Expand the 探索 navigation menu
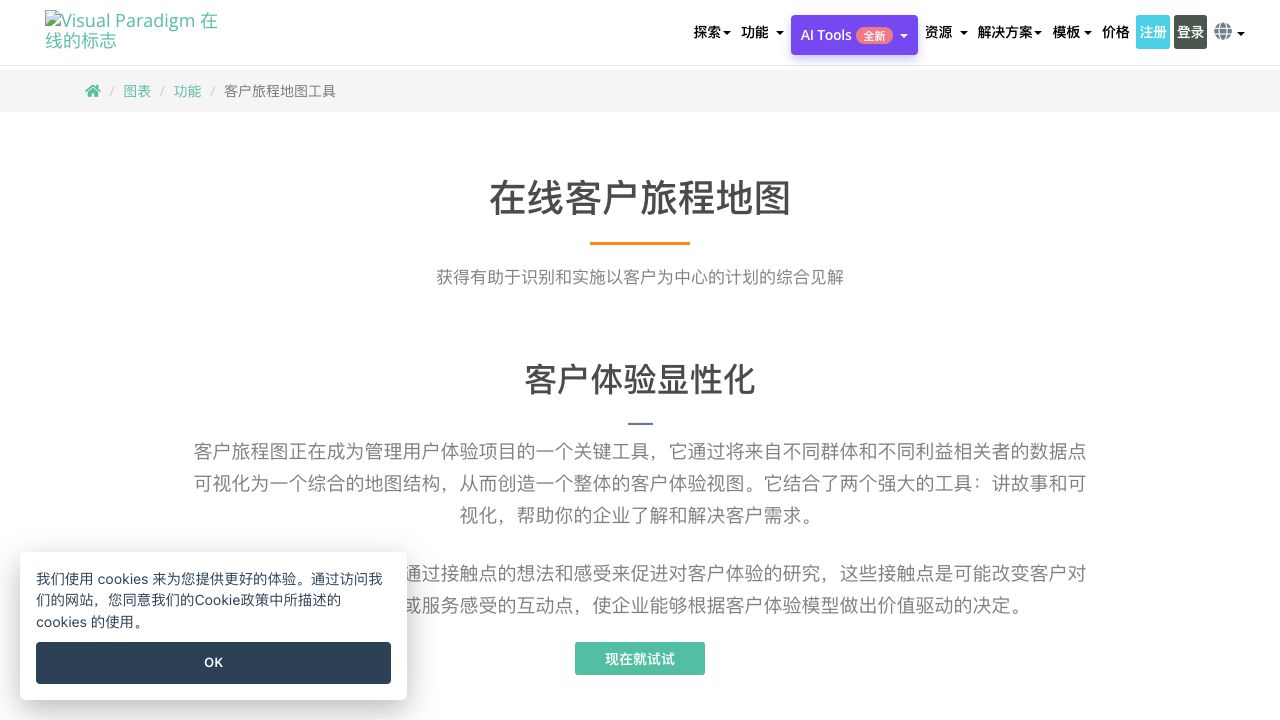This screenshot has width=1280, height=720. coord(712,32)
